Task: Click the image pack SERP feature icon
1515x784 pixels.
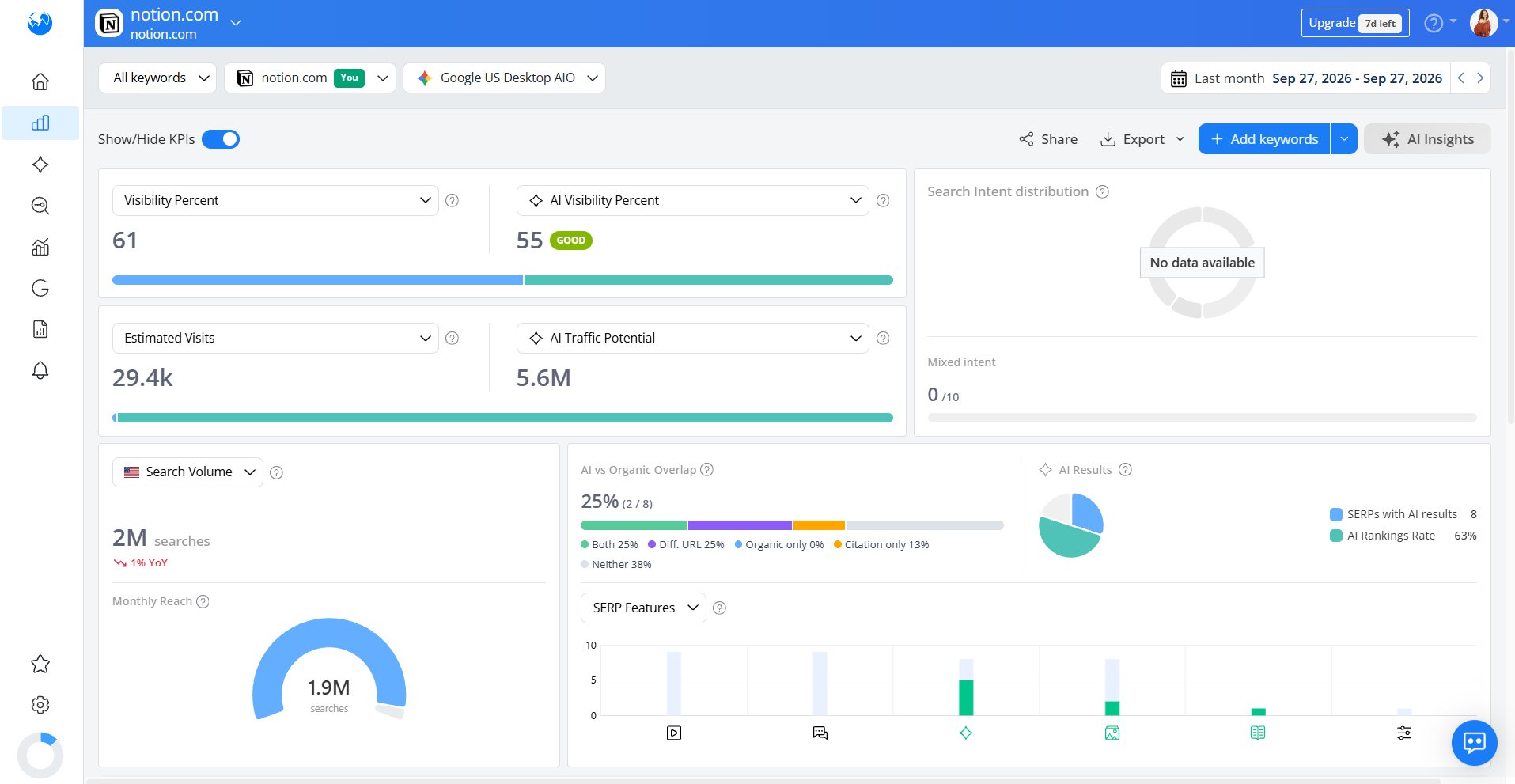Action: click(x=1112, y=733)
